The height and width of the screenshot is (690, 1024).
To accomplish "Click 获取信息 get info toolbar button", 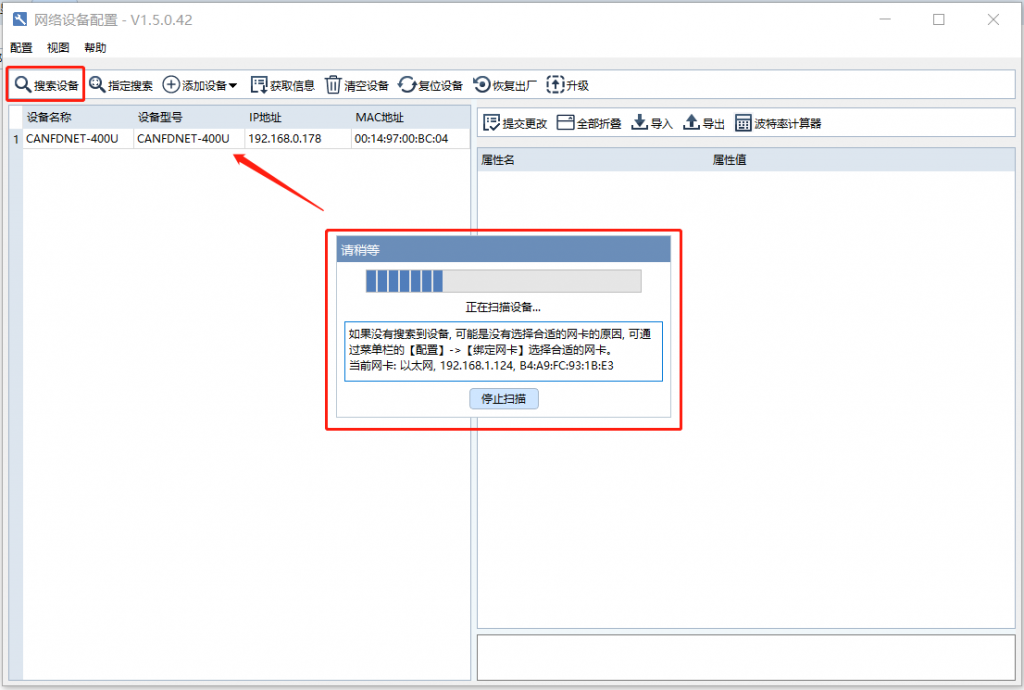I will click(282, 85).
